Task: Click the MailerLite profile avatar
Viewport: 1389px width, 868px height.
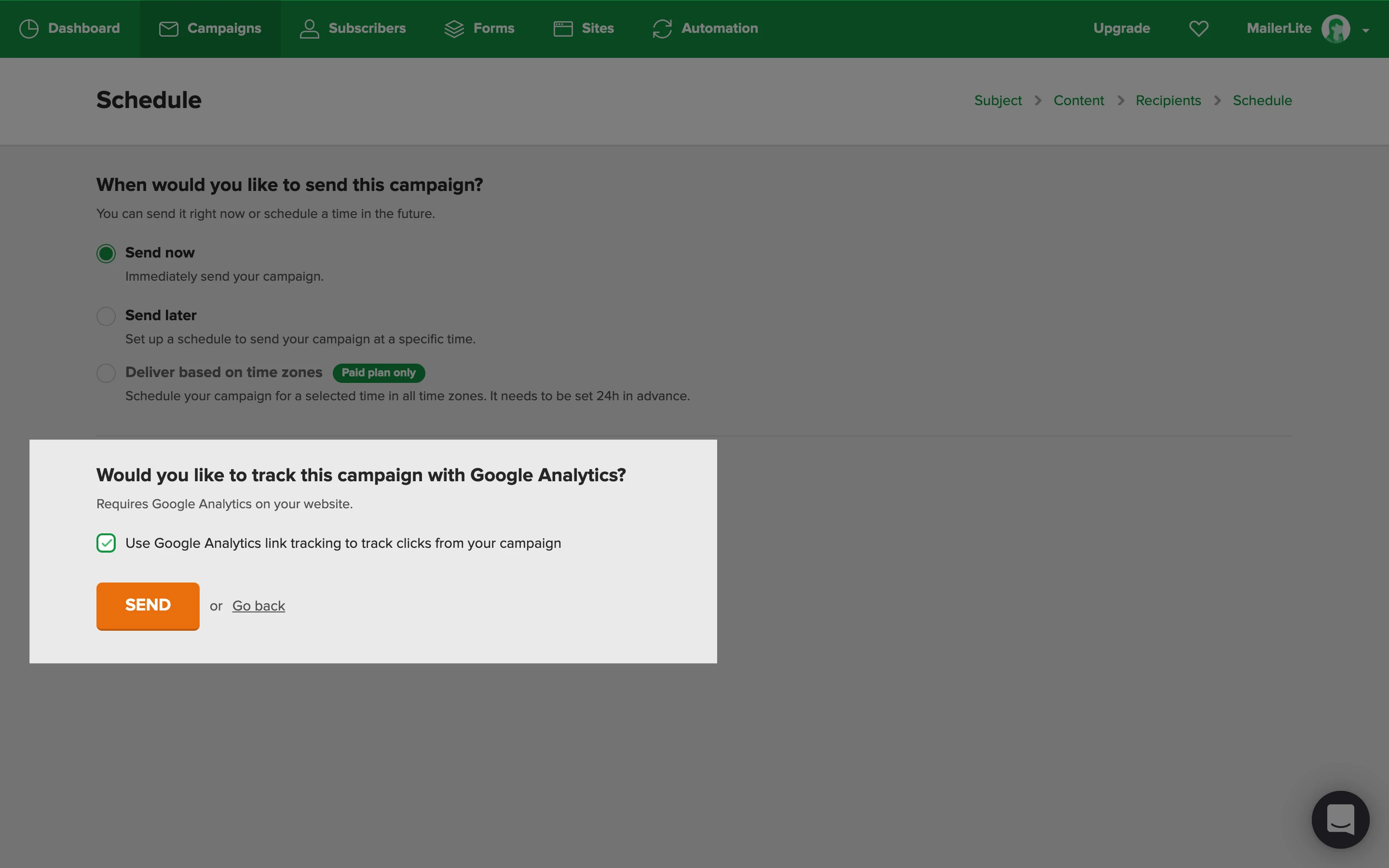Action: point(1335,29)
